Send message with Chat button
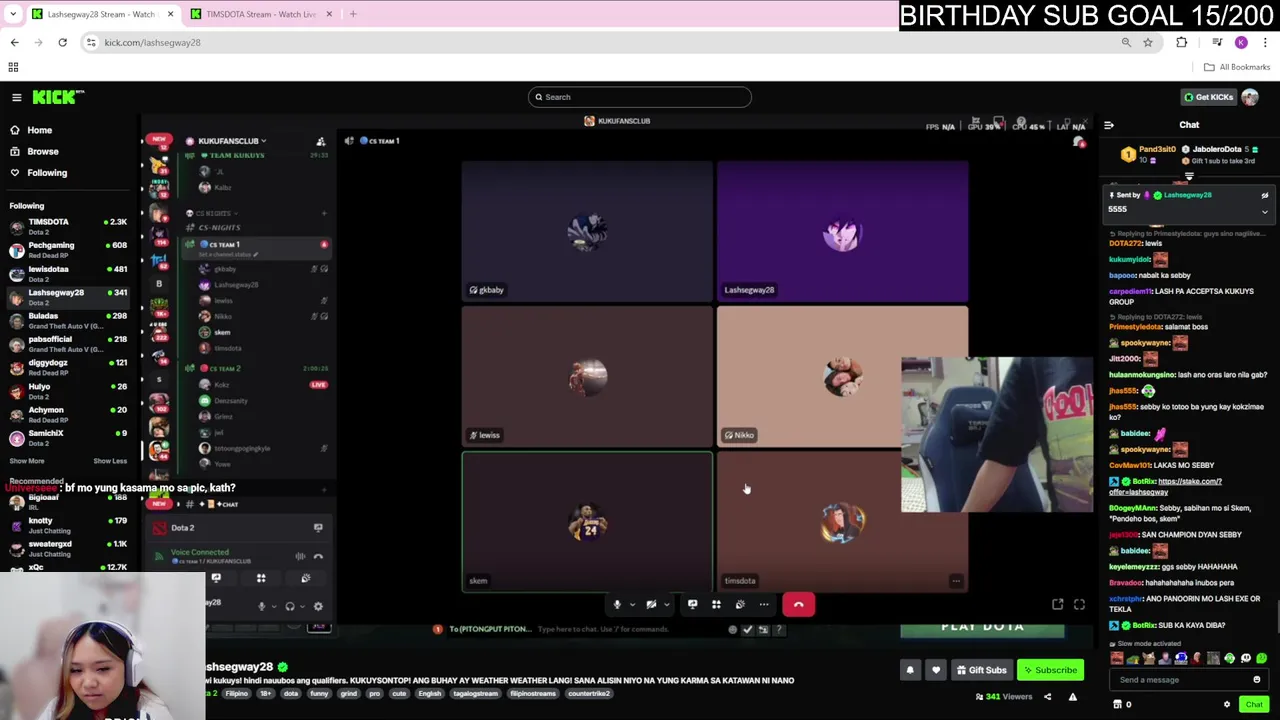This screenshot has width=1280, height=720. pyautogui.click(x=1254, y=705)
